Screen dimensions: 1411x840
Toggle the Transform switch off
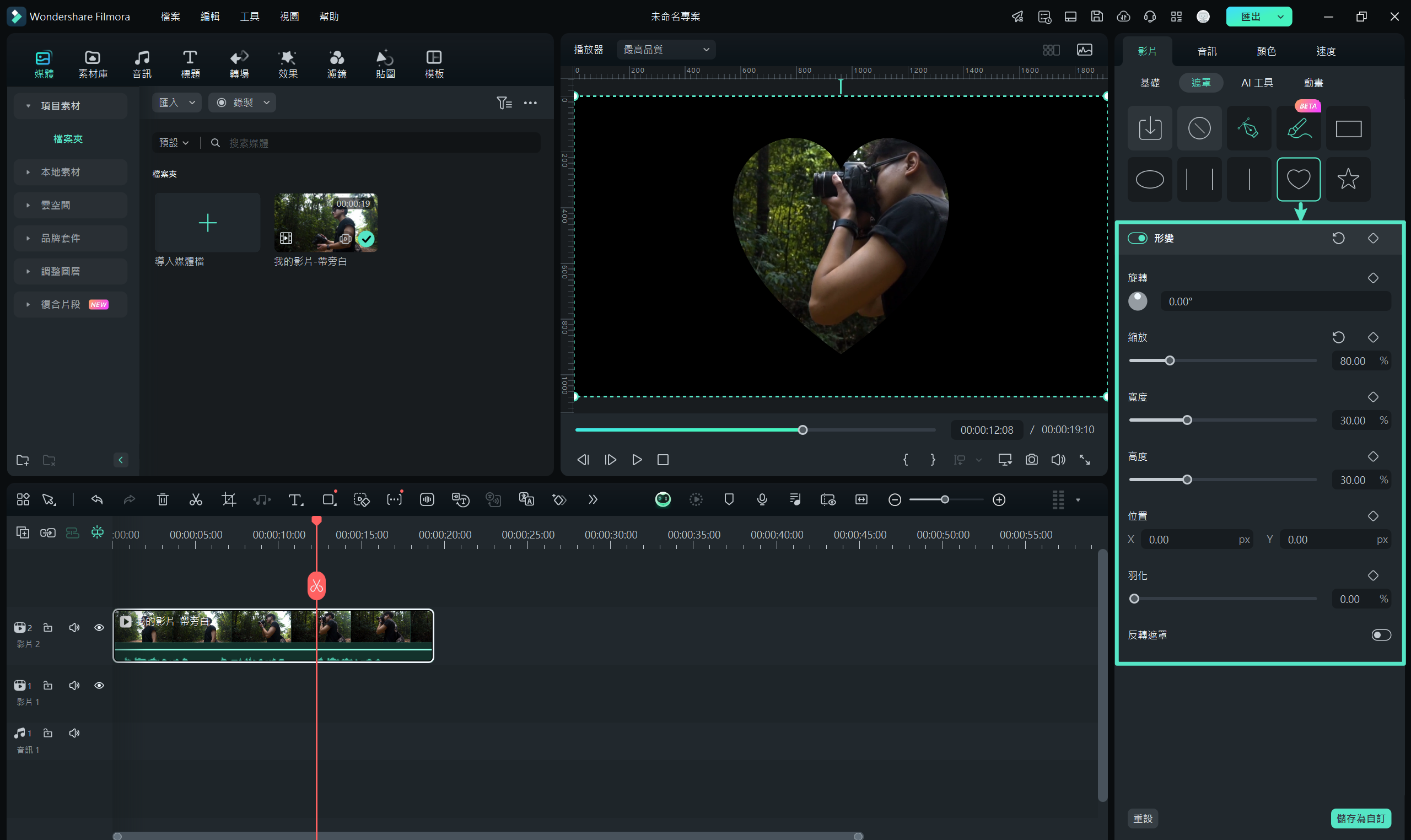coord(1137,238)
